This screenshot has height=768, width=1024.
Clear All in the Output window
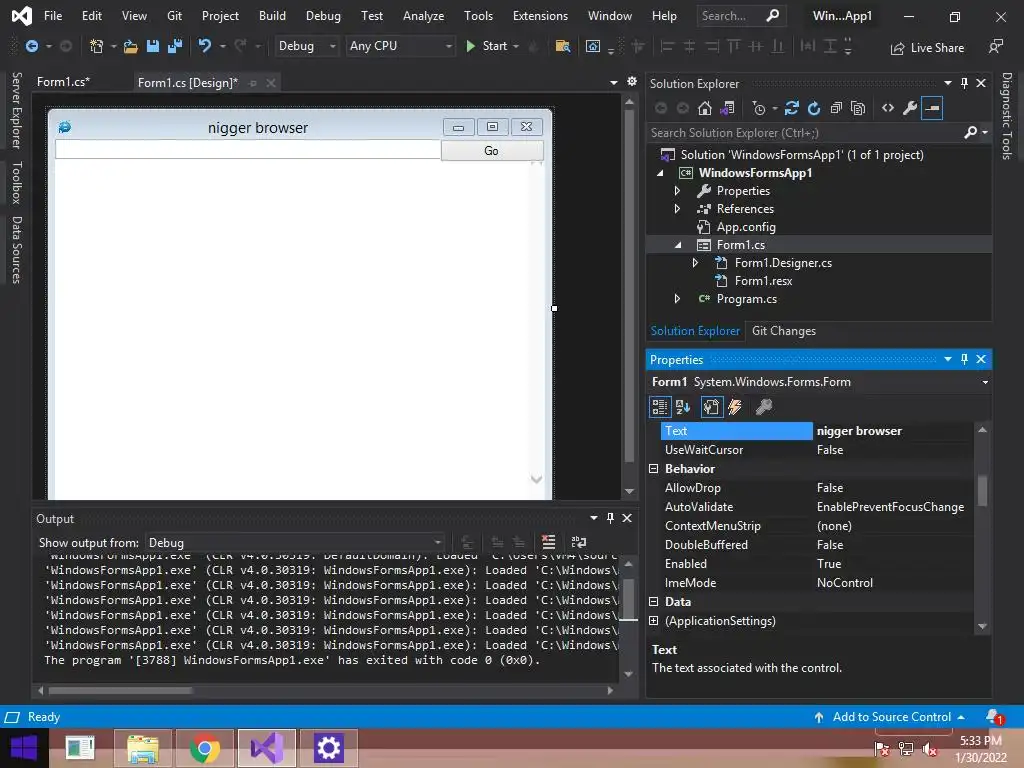549,542
